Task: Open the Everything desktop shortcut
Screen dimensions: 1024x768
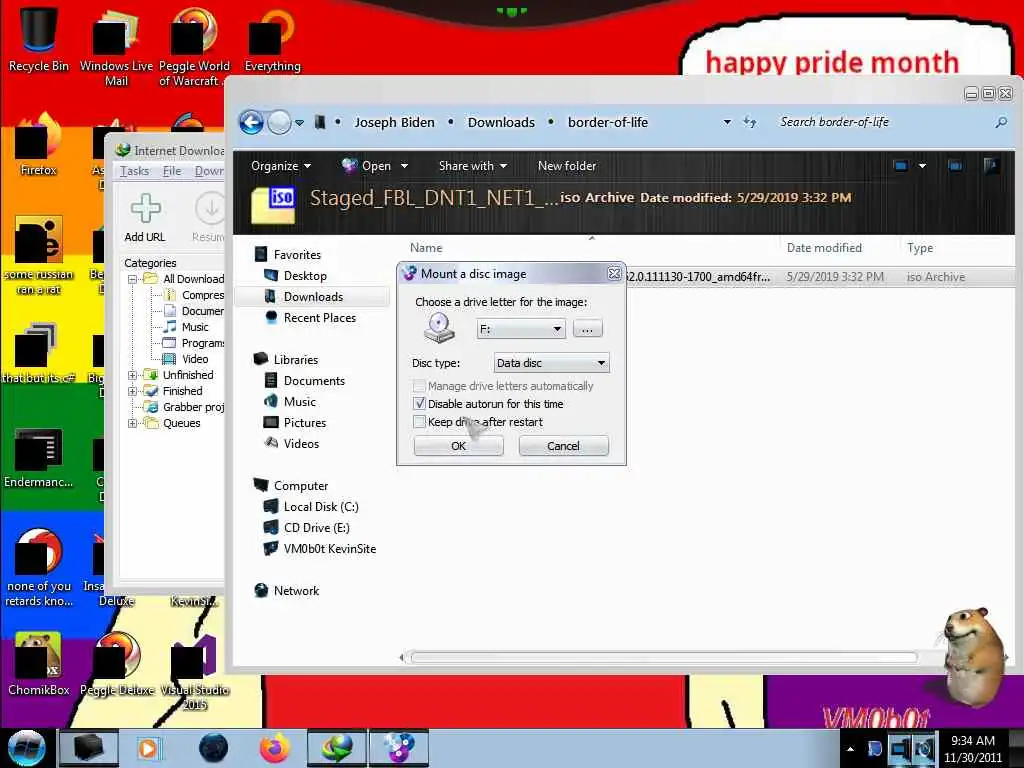Action: click(272, 38)
